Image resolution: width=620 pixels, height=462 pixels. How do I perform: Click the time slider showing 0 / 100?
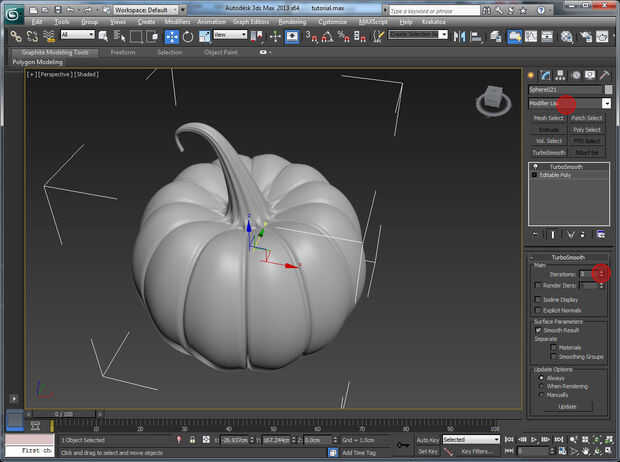pos(63,413)
